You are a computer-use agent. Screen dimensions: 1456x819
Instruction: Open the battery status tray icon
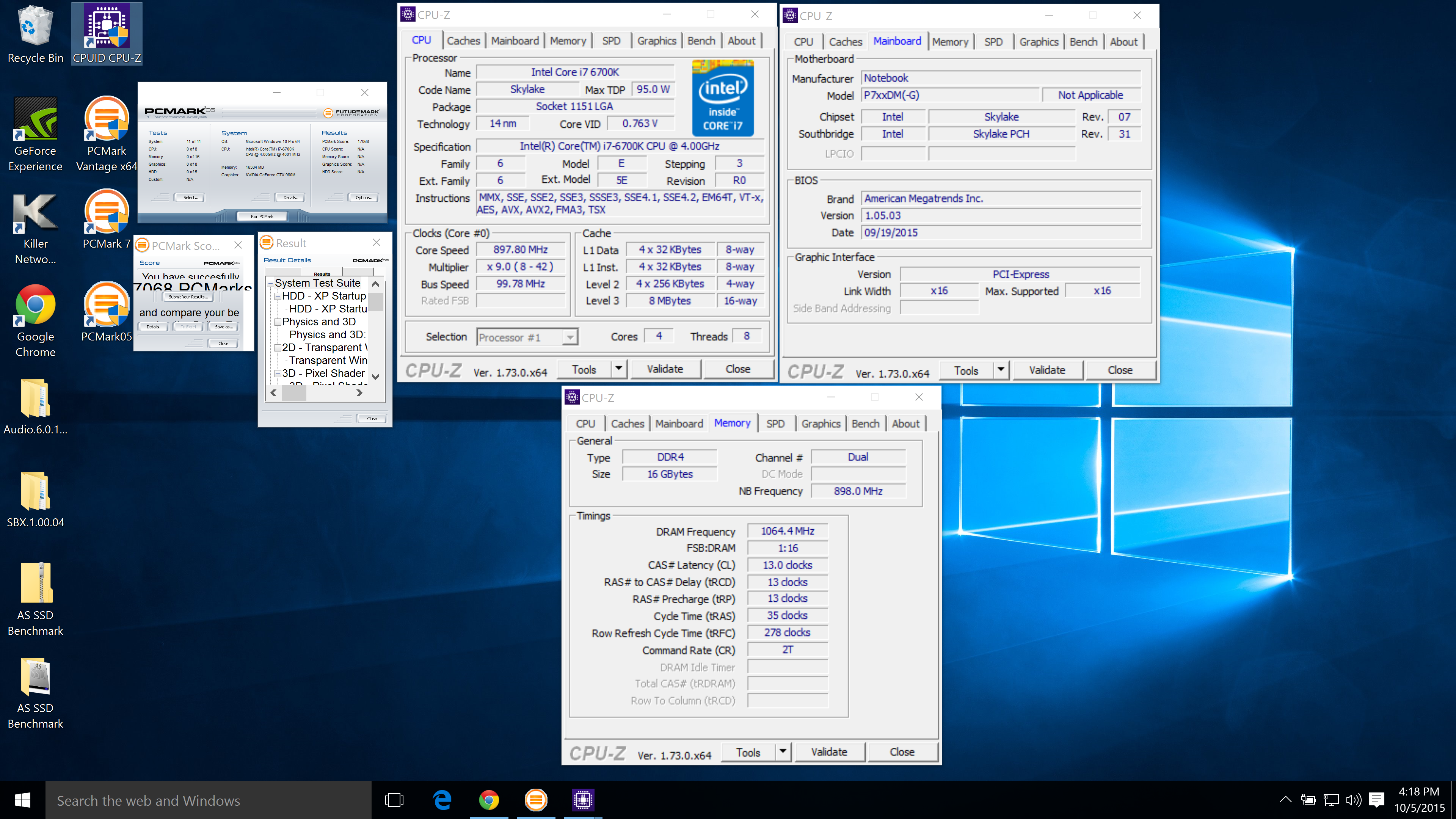[x=1308, y=800]
